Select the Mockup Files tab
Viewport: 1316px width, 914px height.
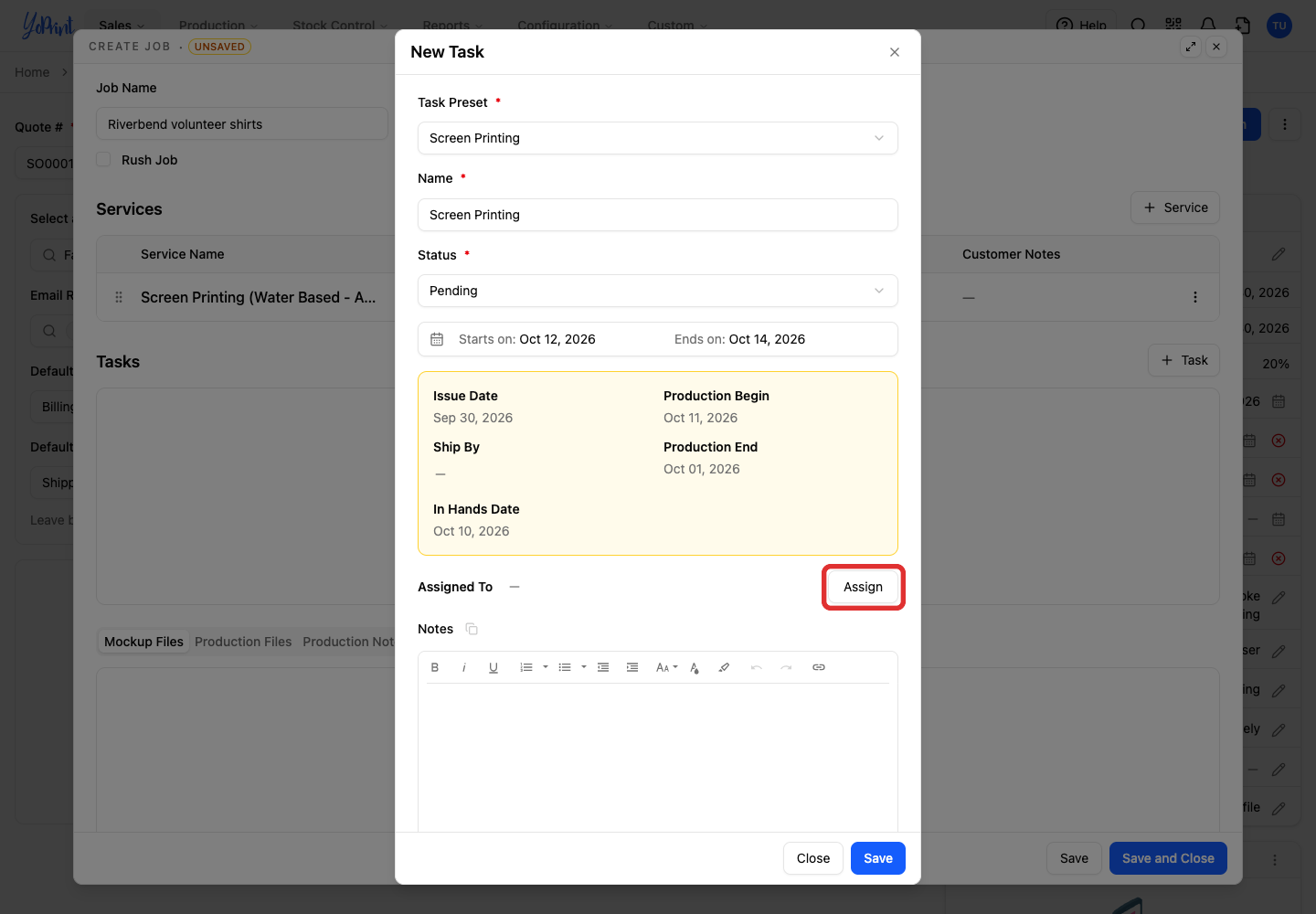point(143,642)
